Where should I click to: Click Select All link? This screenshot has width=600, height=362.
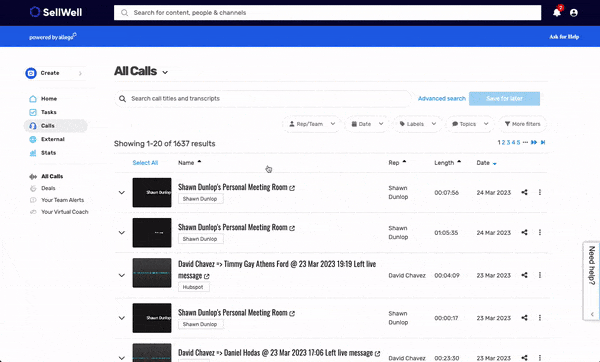pos(145,163)
